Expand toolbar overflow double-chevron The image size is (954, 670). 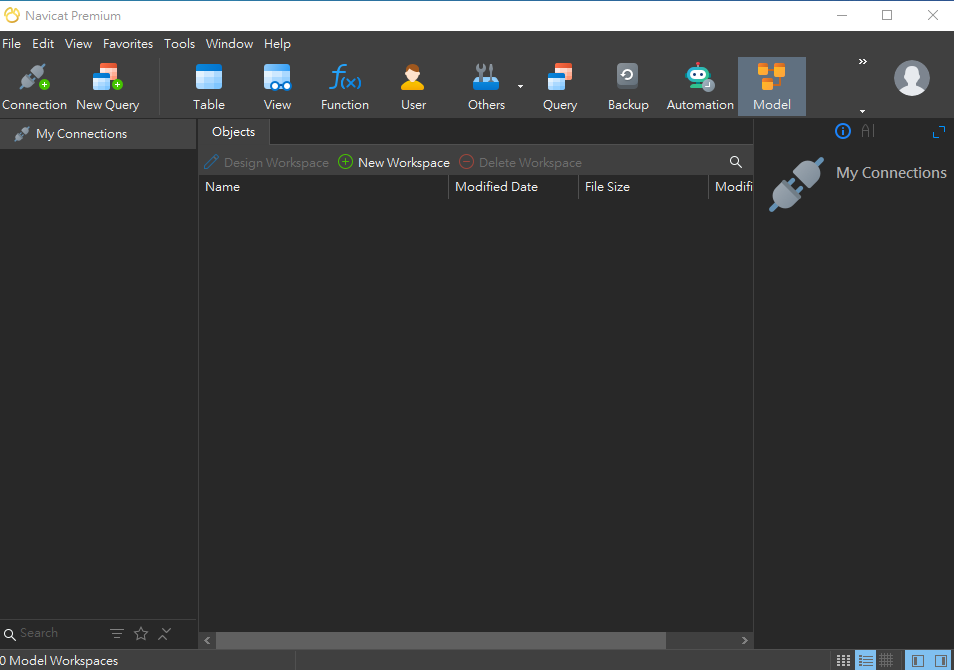pyautogui.click(x=862, y=62)
